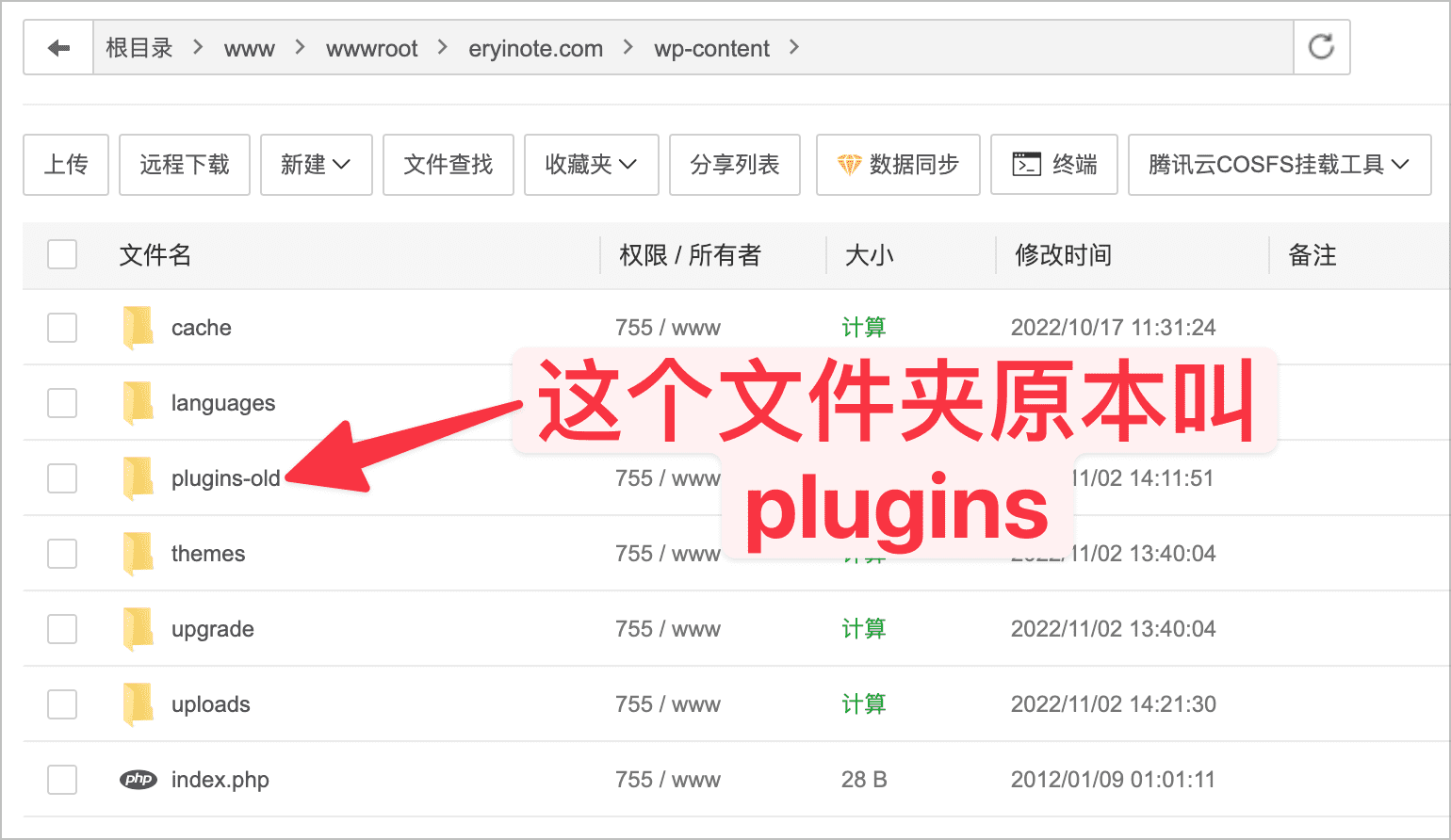Expand the 收藏夹 dropdown
Image resolution: width=1451 pixels, height=840 pixels.
tap(591, 165)
